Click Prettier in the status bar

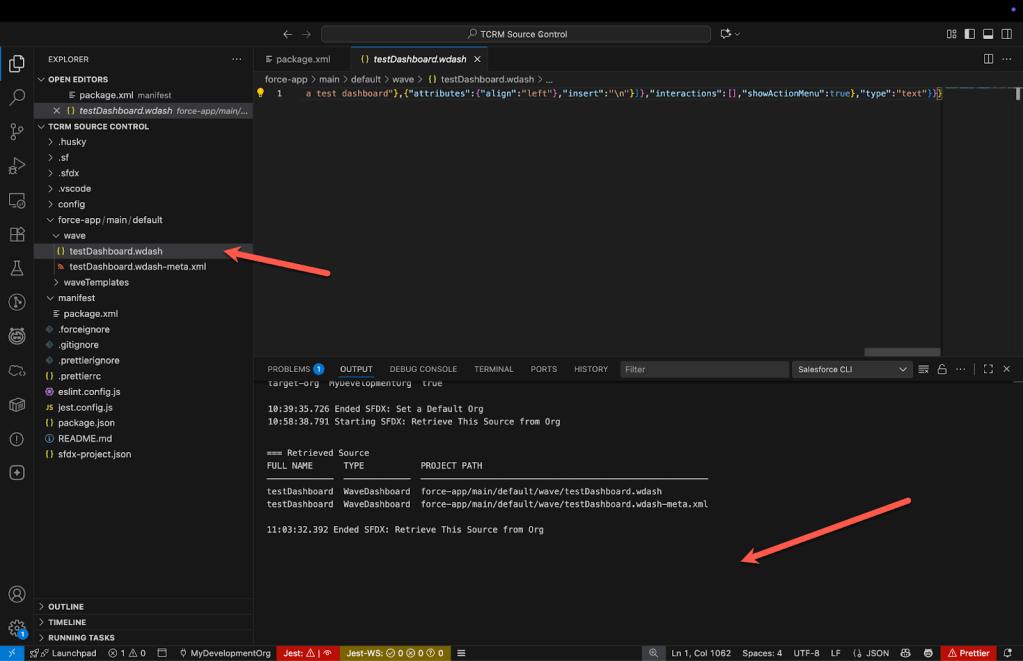(x=968, y=653)
